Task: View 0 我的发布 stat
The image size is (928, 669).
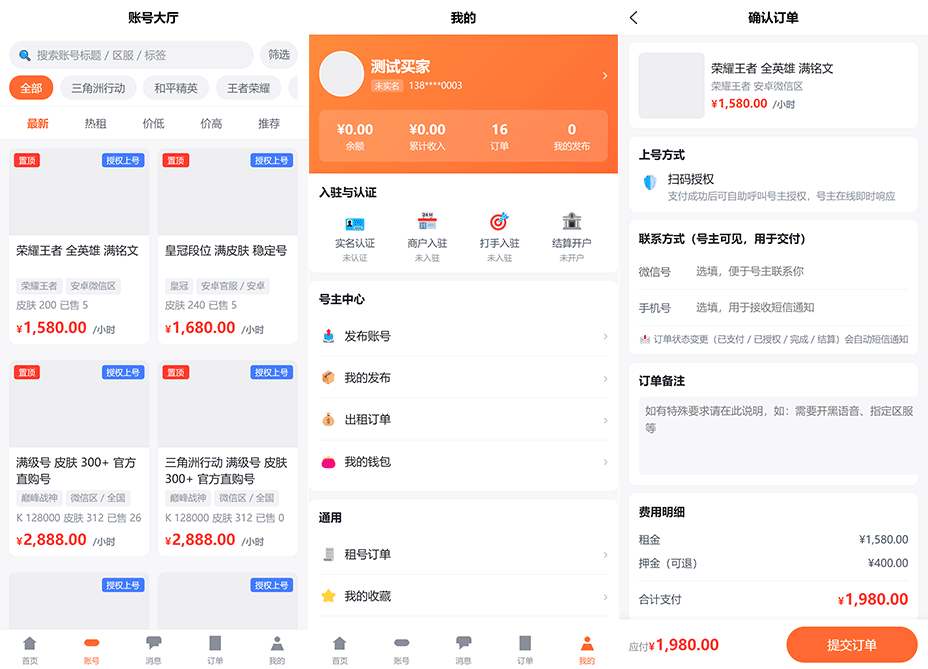Action: (572, 136)
